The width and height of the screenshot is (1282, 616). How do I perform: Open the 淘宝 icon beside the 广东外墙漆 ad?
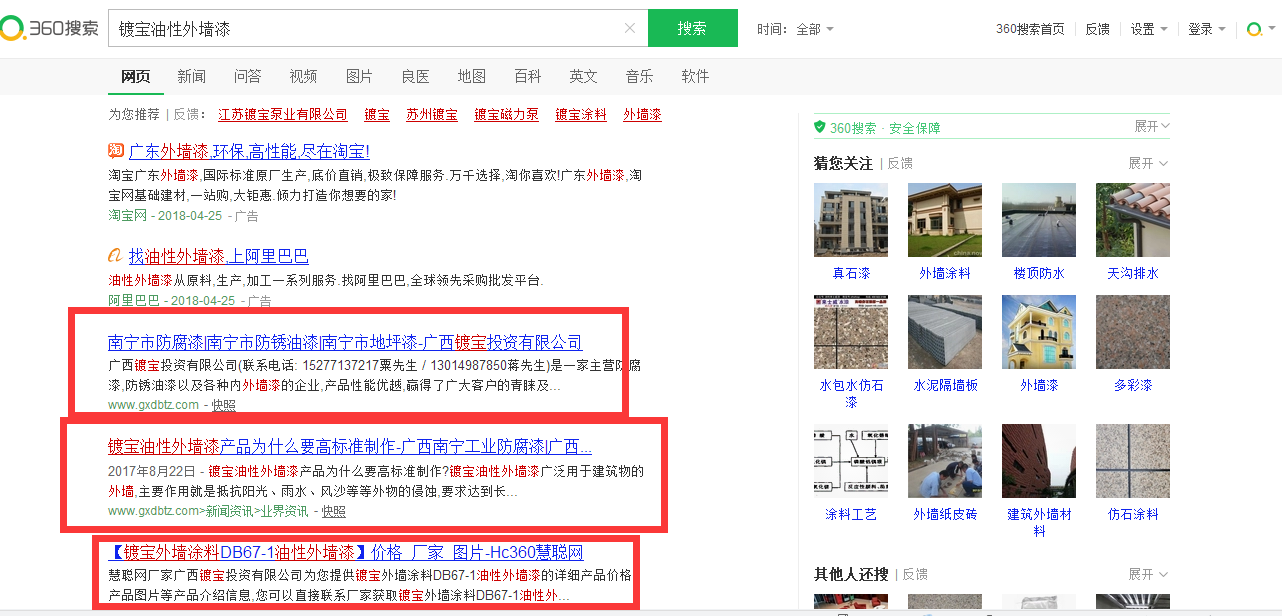116,151
